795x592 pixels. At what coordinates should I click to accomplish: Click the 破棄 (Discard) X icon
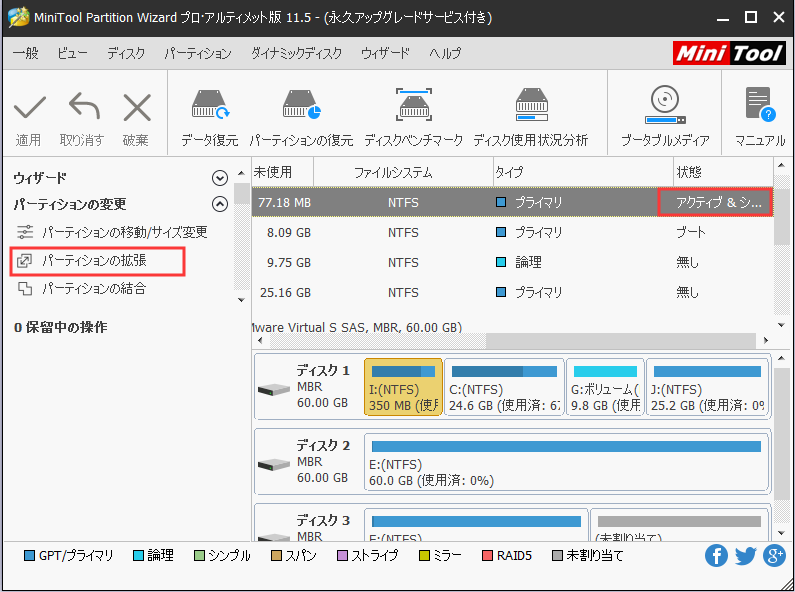click(137, 107)
